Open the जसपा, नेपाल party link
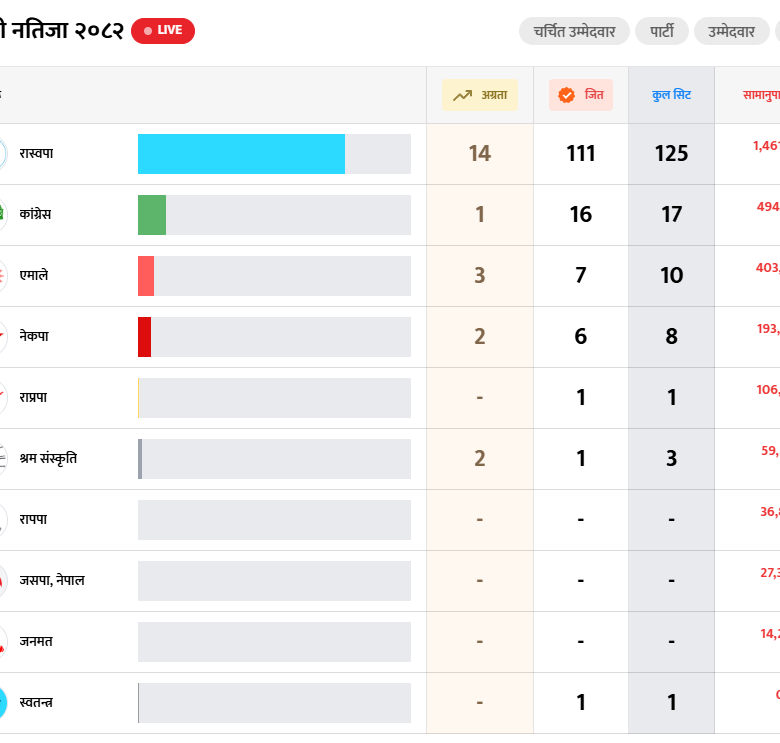The height and width of the screenshot is (743, 780). [x=52, y=580]
